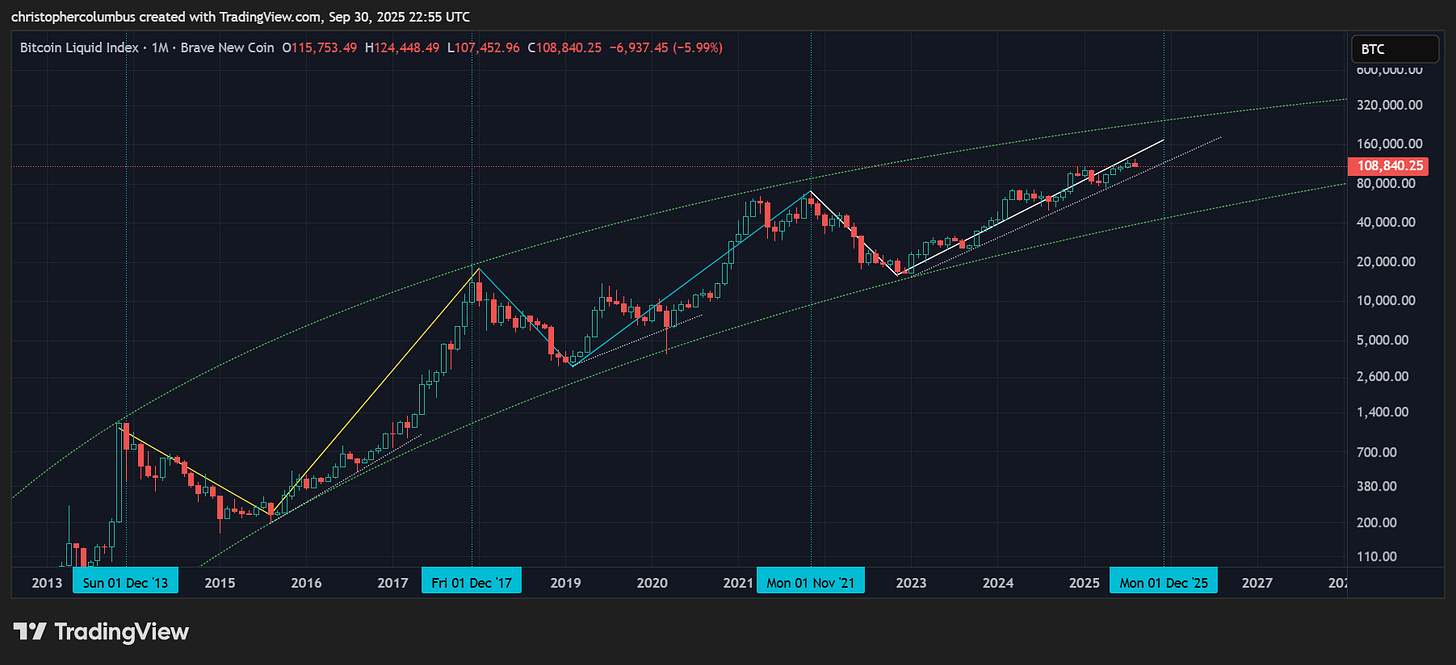Click the close value C108,840.25
Image resolution: width=1456 pixels, height=665 pixels.
click(x=563, y=48)
